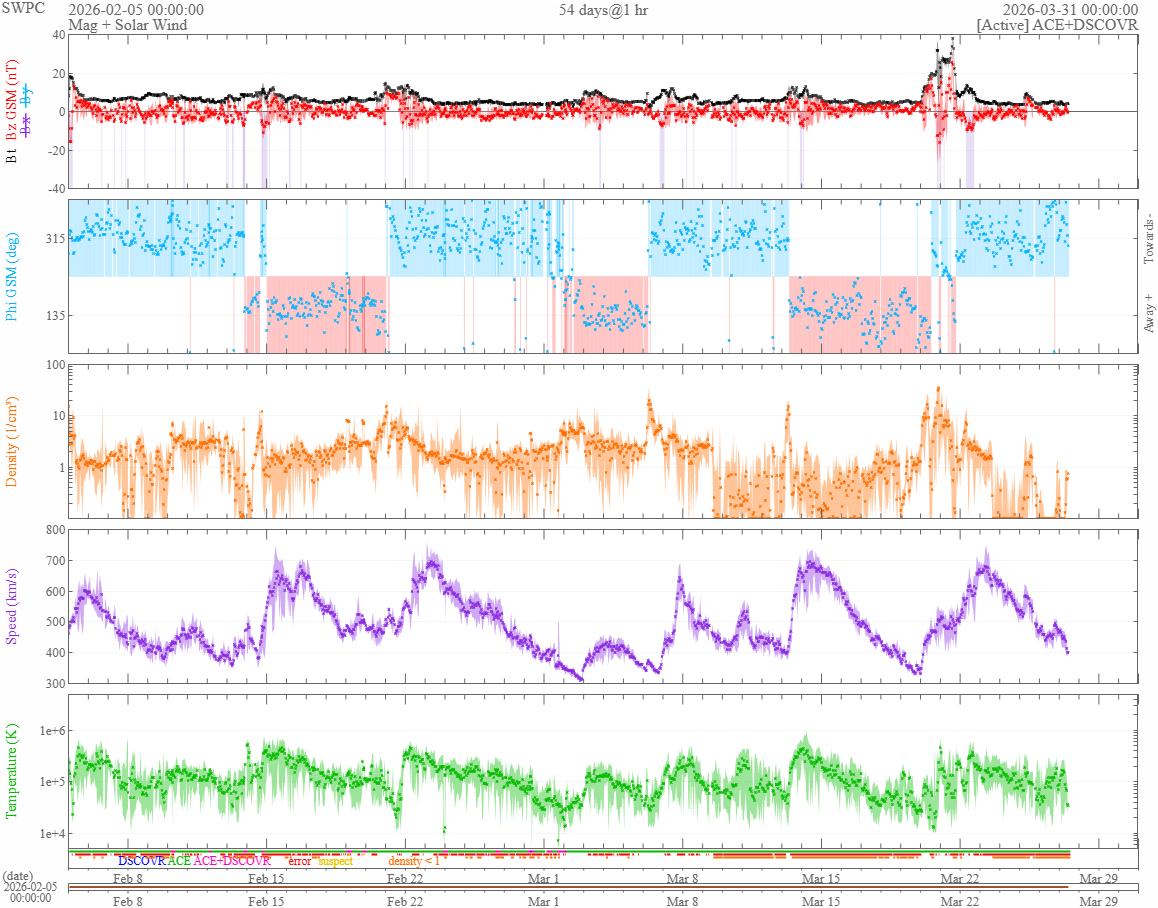This screenshot has width=1158, height=908.
Task: Click the magenta ACE+DSCOVR legend label
Action: 232,861
